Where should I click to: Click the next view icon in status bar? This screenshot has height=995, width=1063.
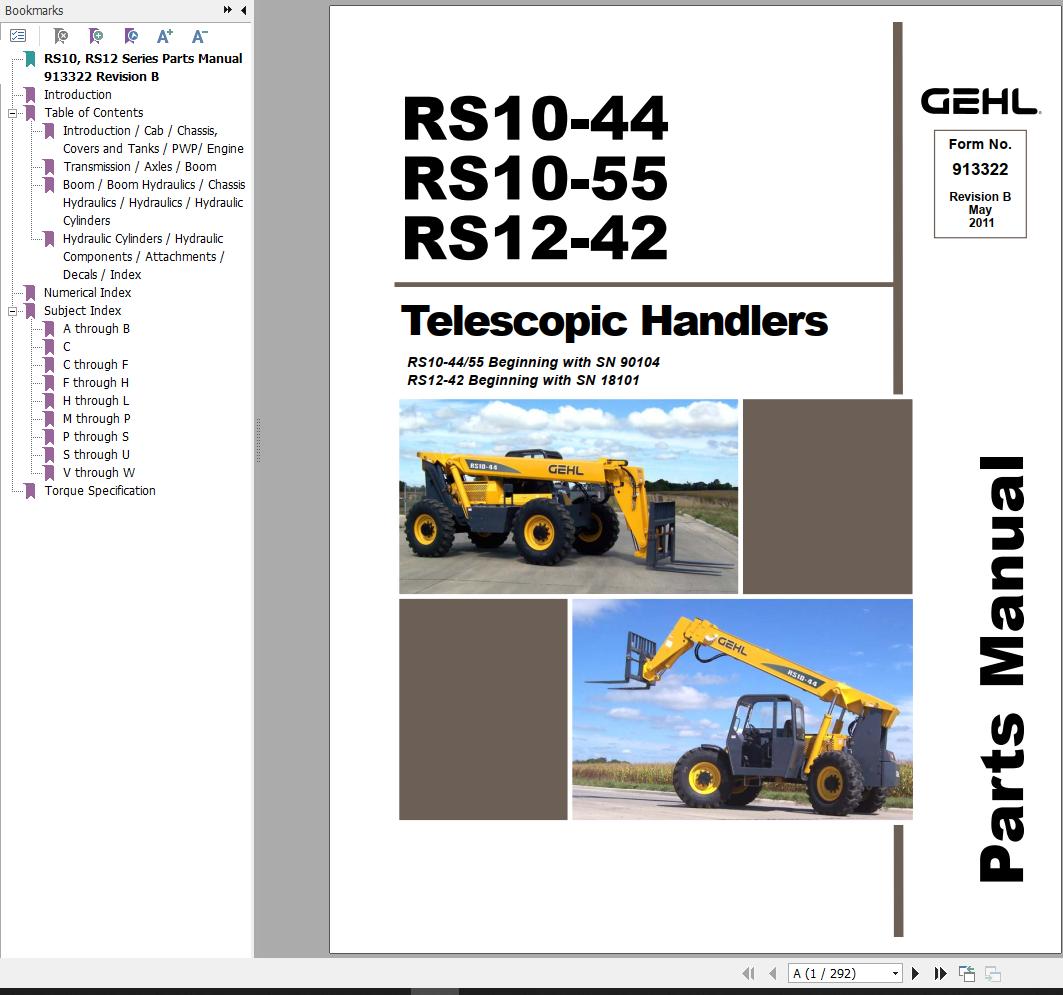coord(993,973)
